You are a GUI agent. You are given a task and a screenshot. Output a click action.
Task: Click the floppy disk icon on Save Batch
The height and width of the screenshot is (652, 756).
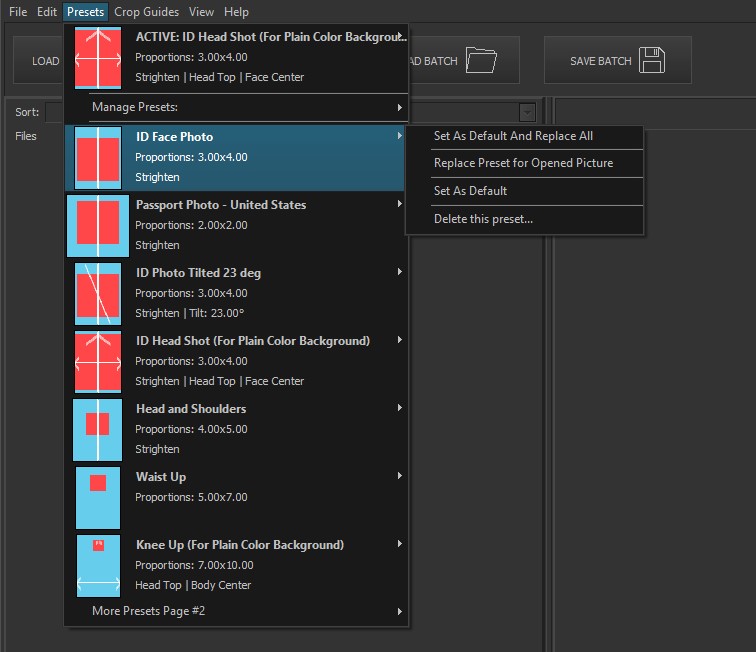click(652, 60)
